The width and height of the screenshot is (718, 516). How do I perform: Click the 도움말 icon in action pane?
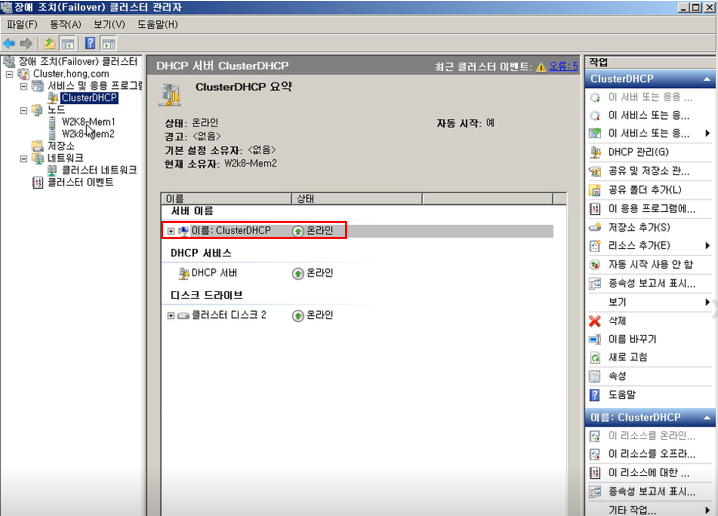(x=595, y=395)
